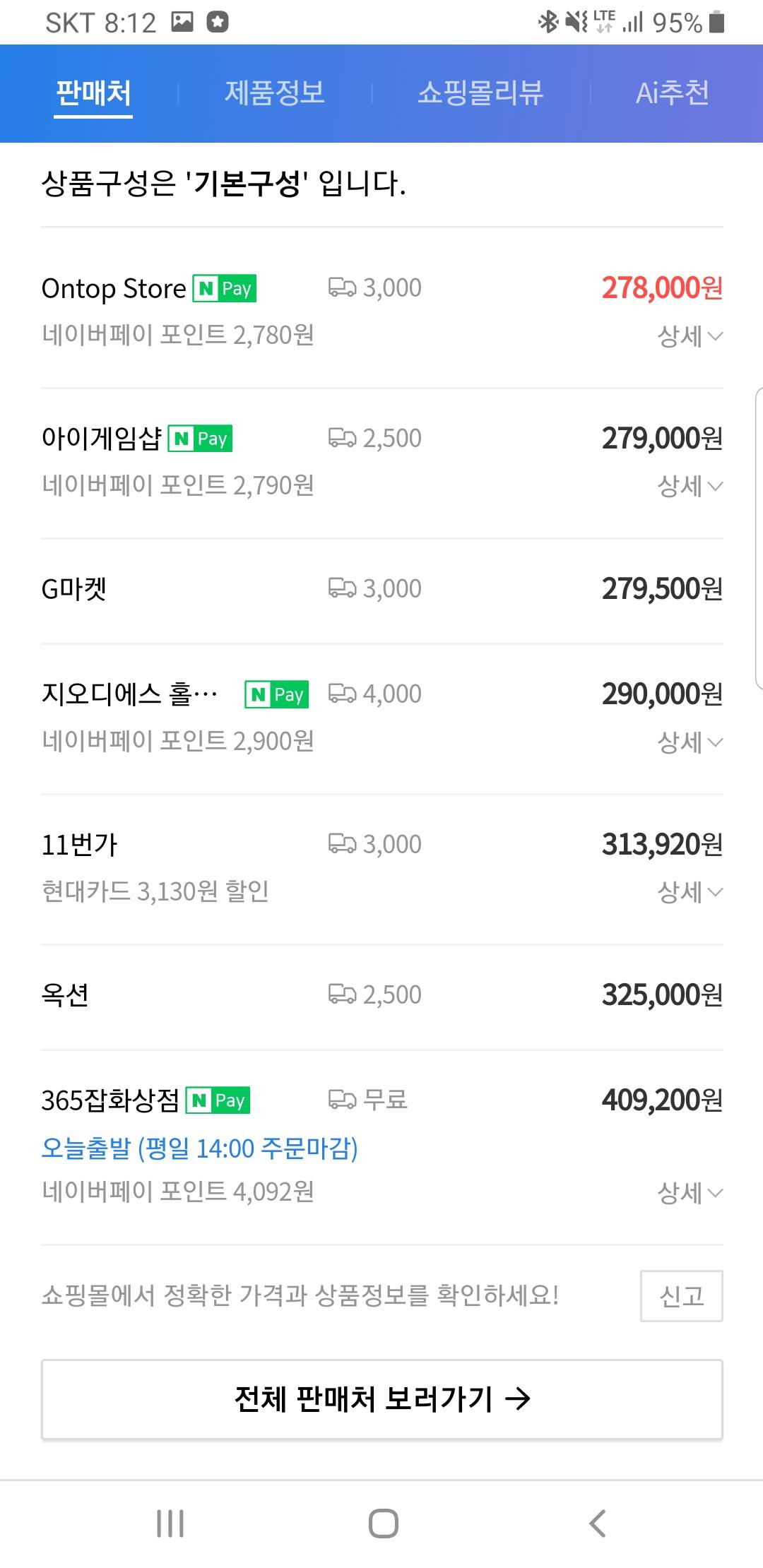Expand 상세 details for 365잡화상점

point(690,1193)
